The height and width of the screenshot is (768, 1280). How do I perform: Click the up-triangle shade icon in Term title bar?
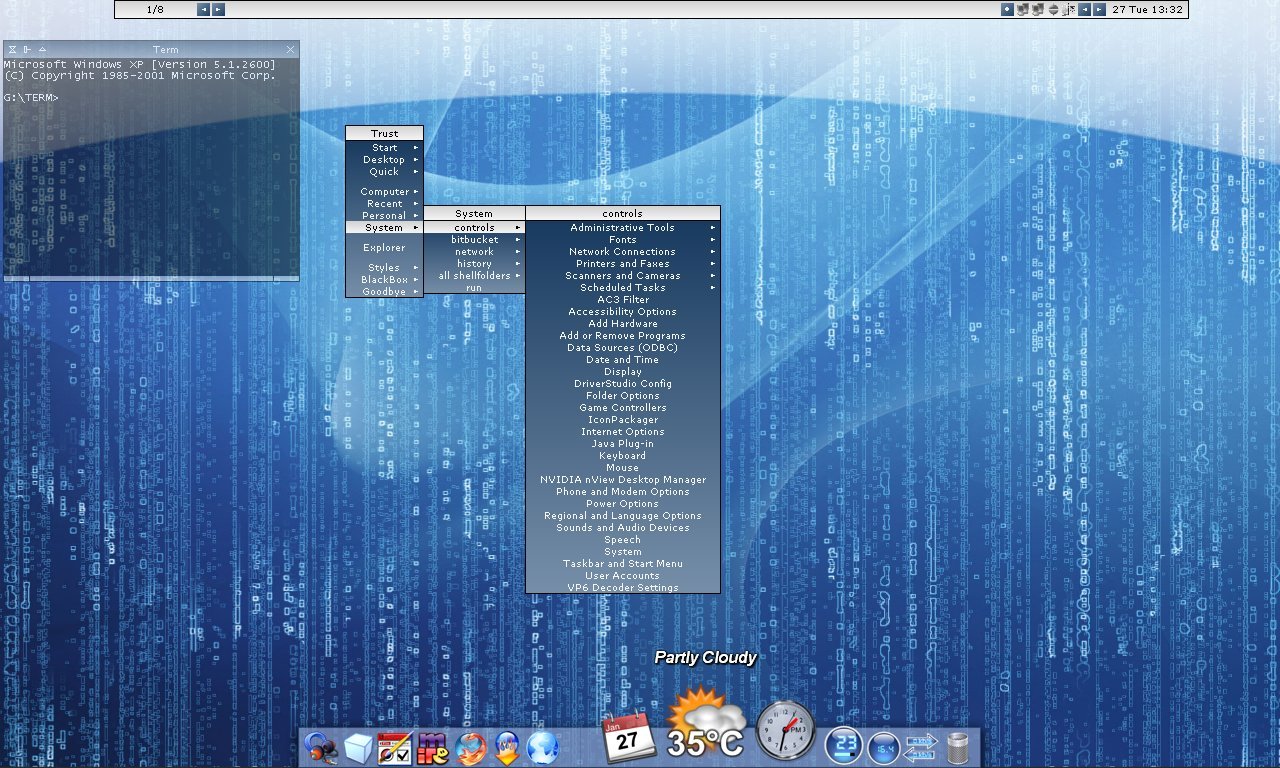coord(42,49)
